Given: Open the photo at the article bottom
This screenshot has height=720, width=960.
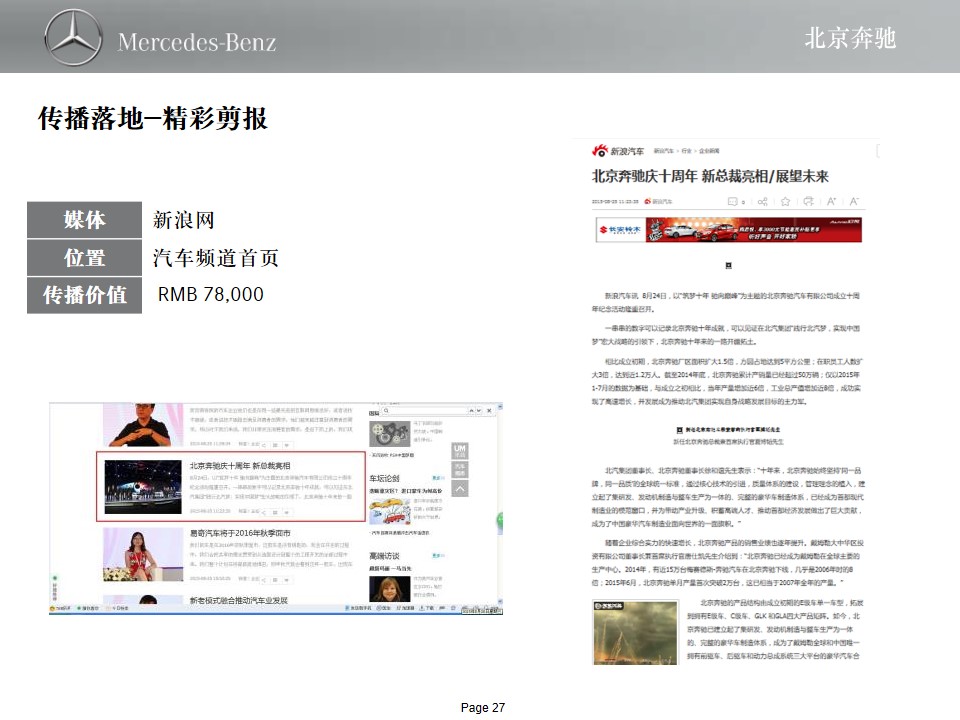Looking at the screenshot, I should [636, 632].
